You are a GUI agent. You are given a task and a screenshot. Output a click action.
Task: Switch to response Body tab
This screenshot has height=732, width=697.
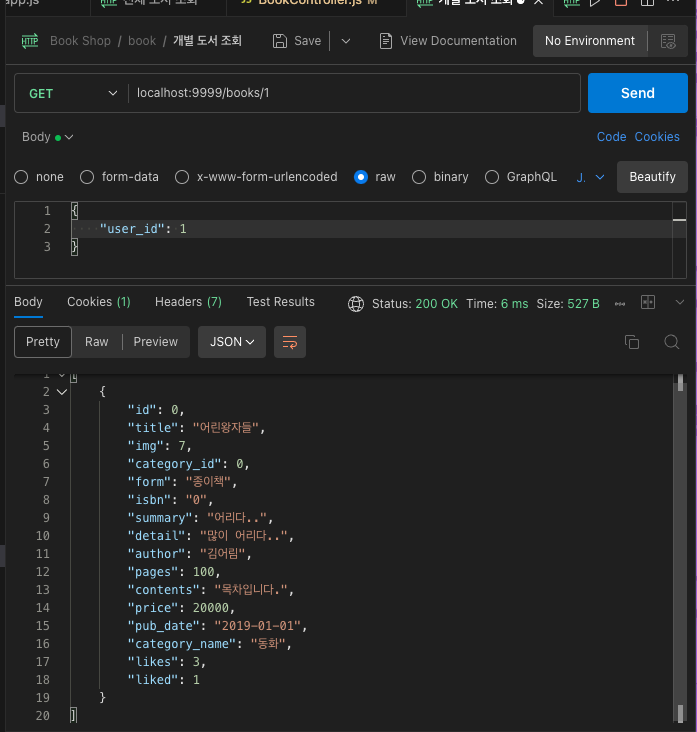pos(28,303)
